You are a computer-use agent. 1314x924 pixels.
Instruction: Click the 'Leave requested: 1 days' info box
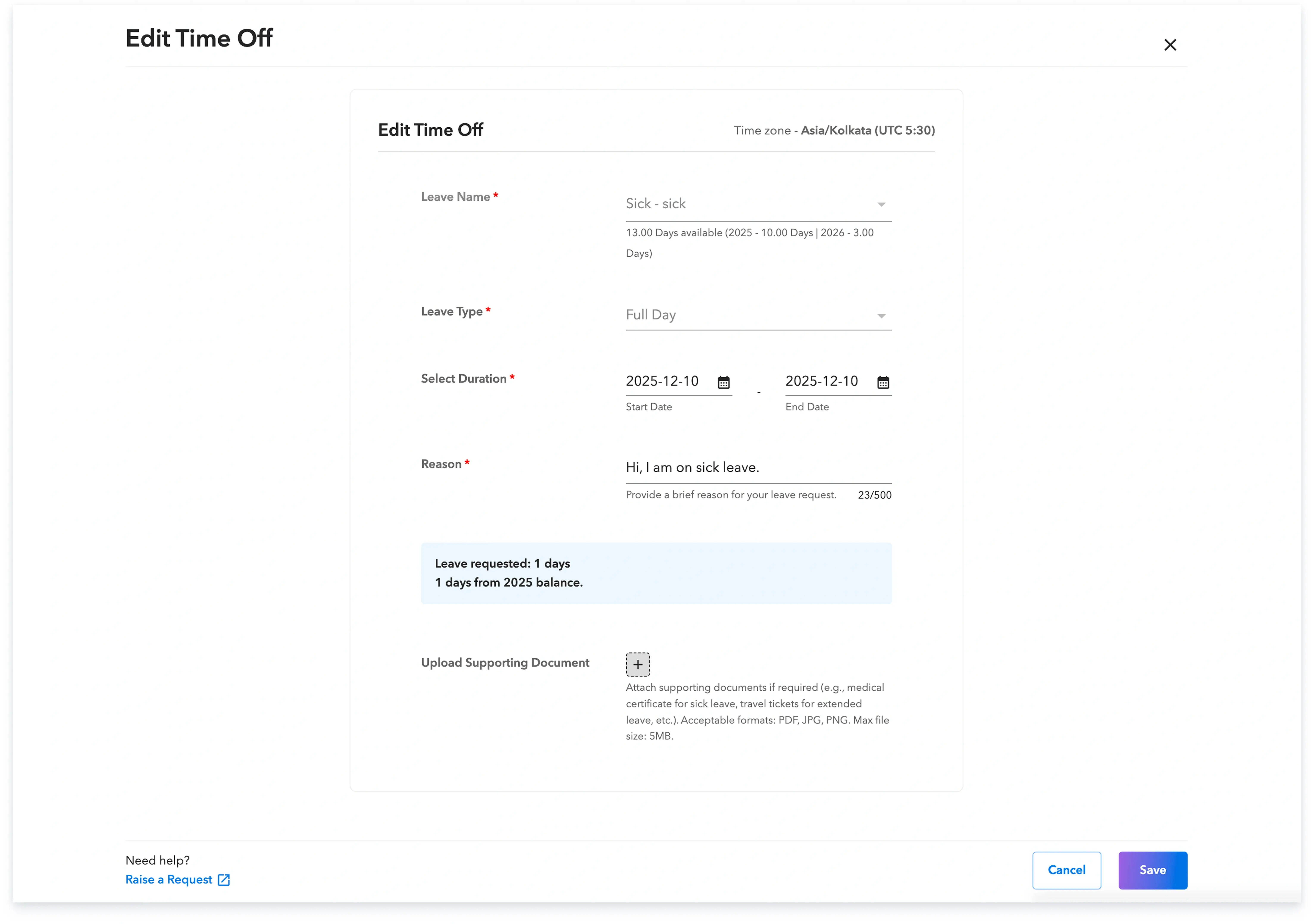click(x=656, y=573)
